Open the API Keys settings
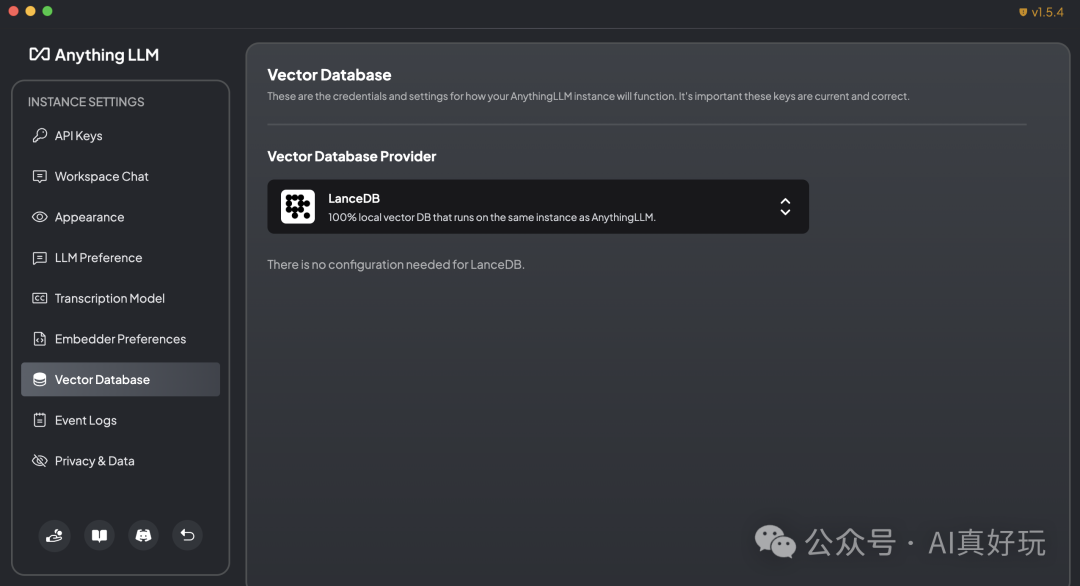 (79, 136)
